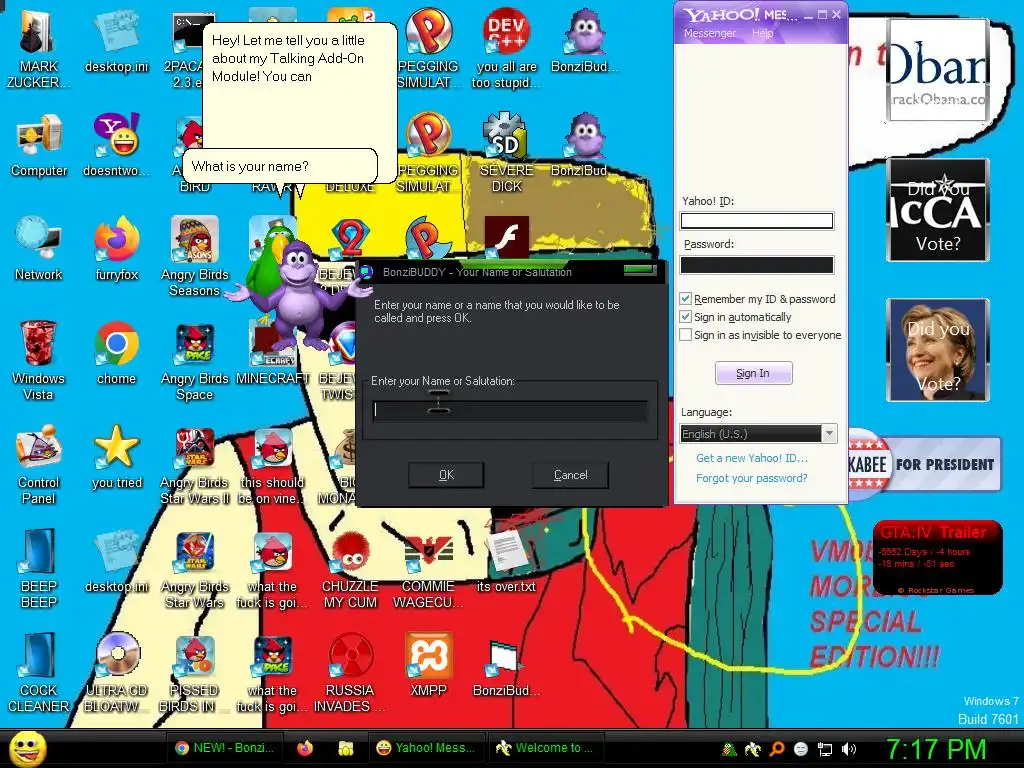Launch Angry Birds Space shortcut
The height and width of the screenshot is (768, 1024).
click(195, 360)
